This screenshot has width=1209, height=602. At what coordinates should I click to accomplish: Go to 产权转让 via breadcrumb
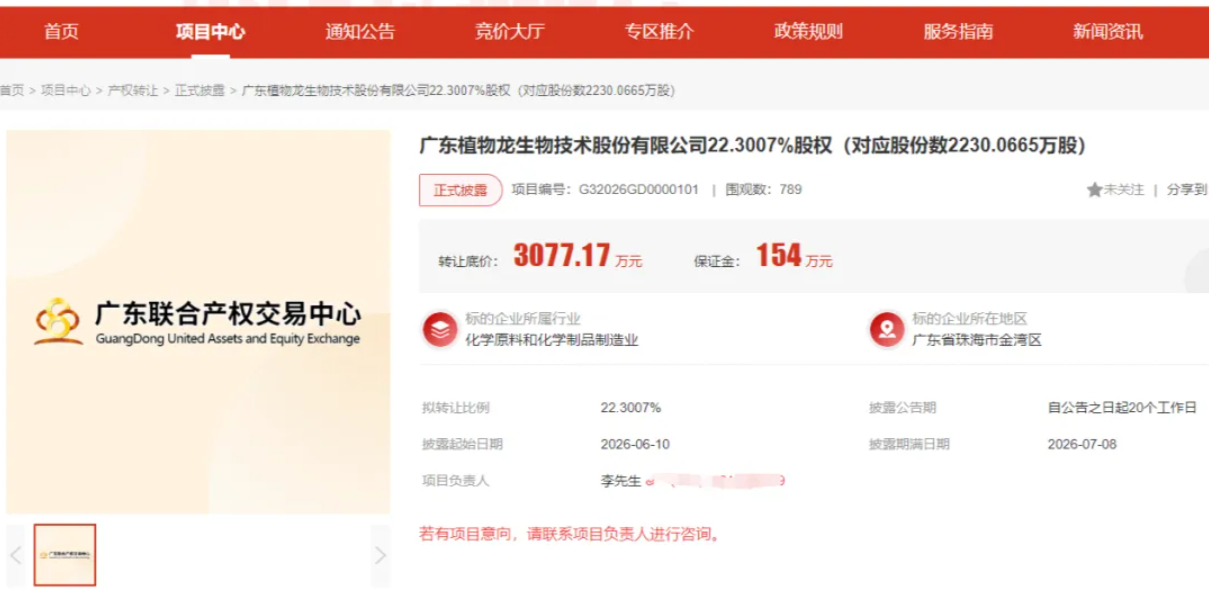(x=133, y=91)
